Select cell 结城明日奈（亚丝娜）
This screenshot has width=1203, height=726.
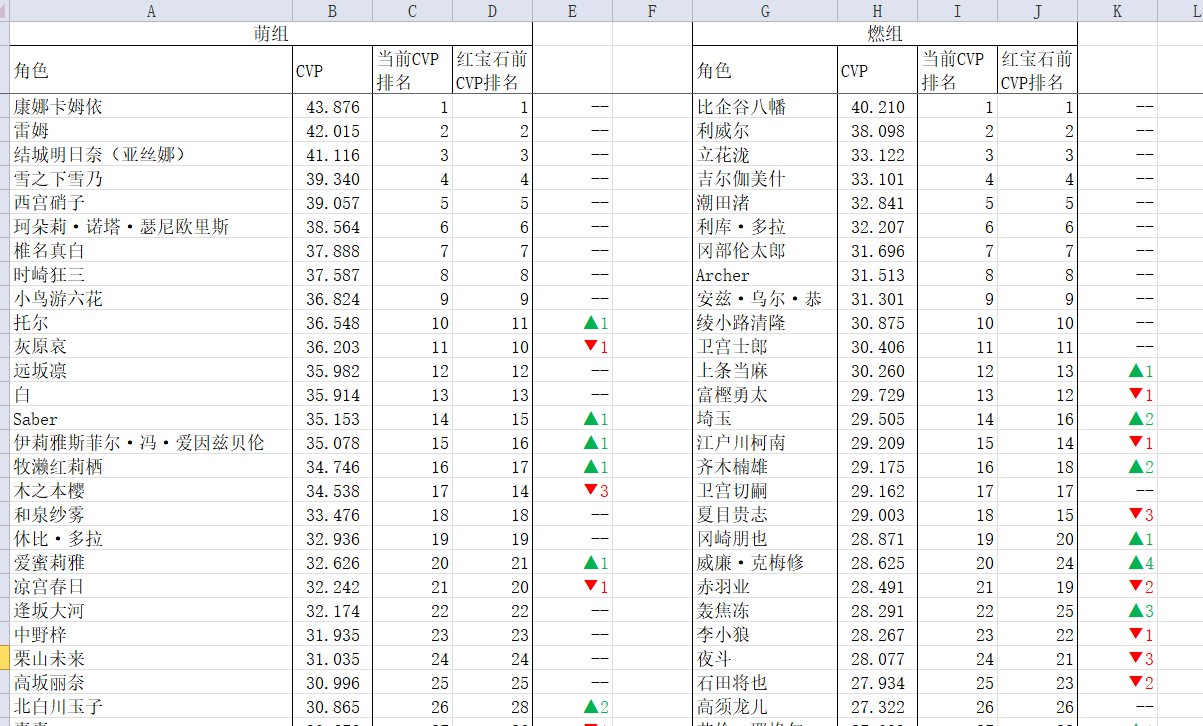tap(151, 154)
